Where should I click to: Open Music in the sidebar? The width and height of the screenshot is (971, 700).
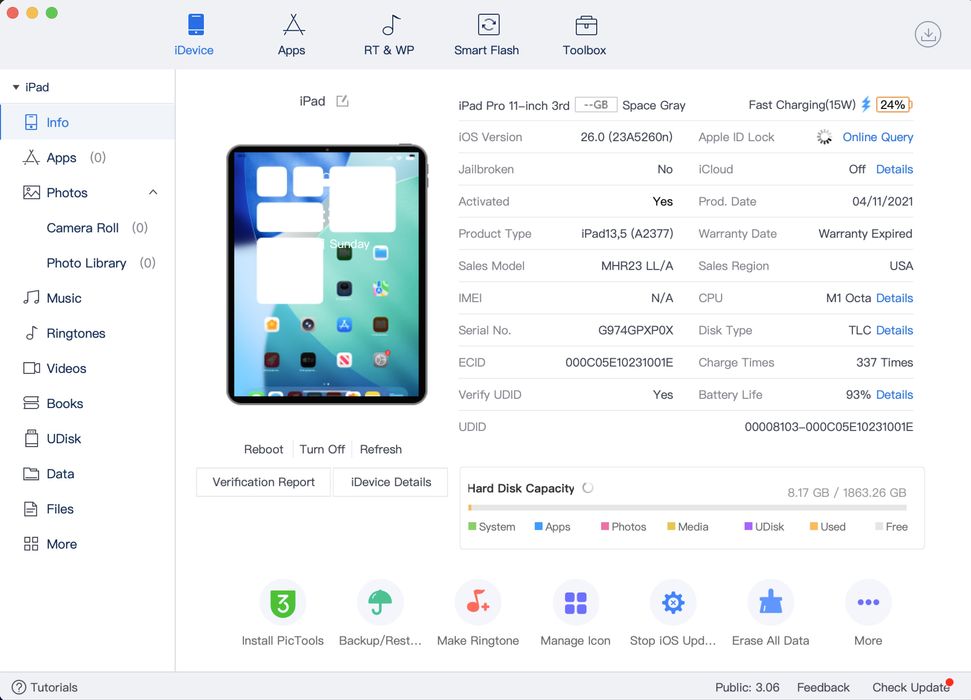(88, 298)
